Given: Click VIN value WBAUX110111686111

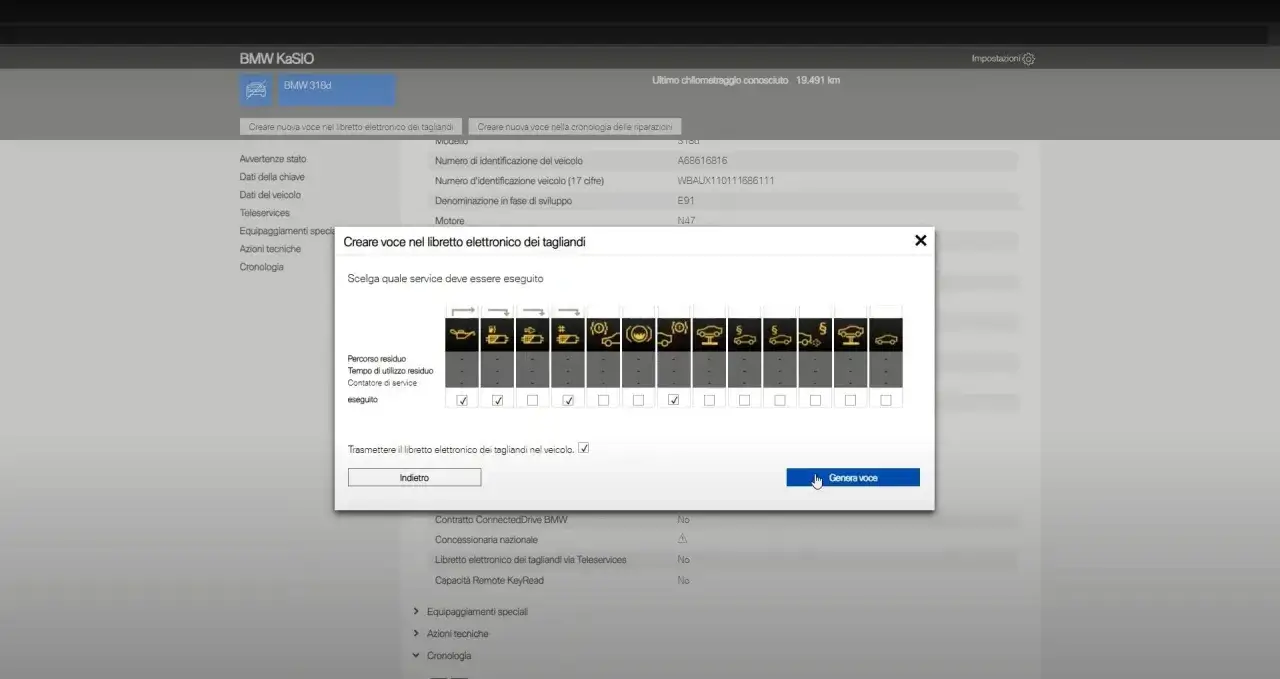Looking at the screenshot, I should click(726, 181).
